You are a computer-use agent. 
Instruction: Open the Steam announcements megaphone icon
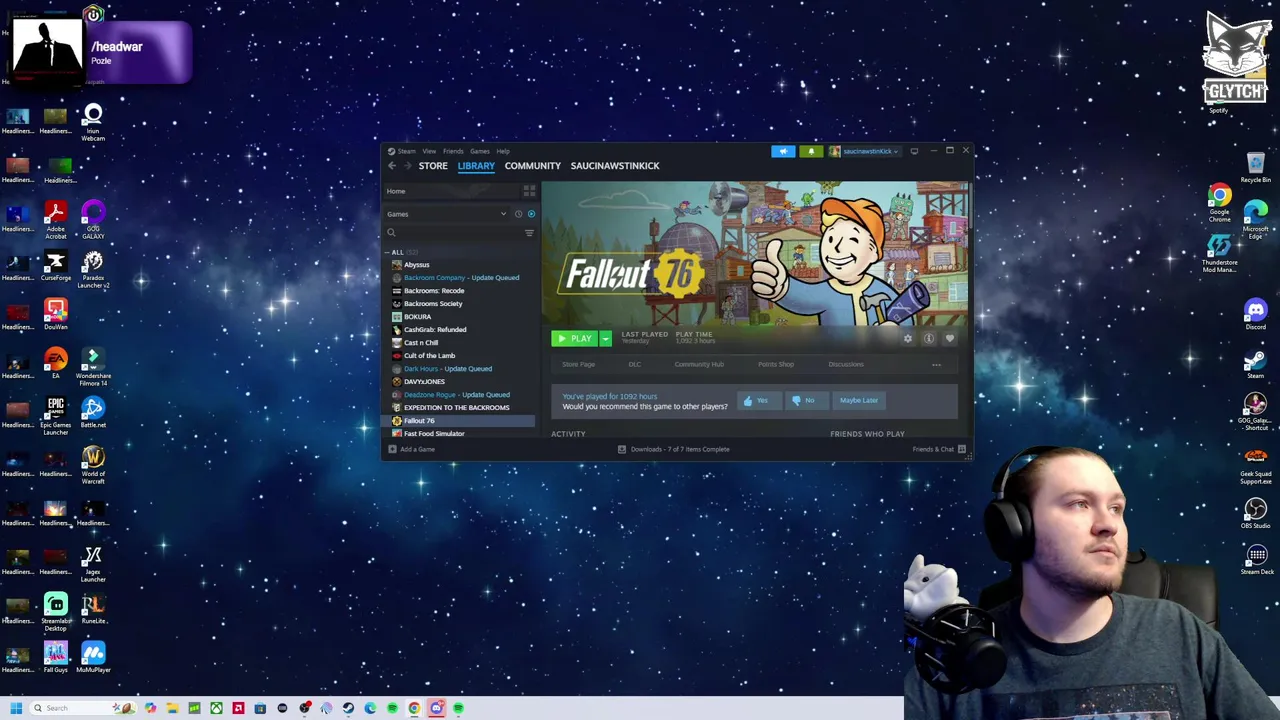click(x=783, y=151)
